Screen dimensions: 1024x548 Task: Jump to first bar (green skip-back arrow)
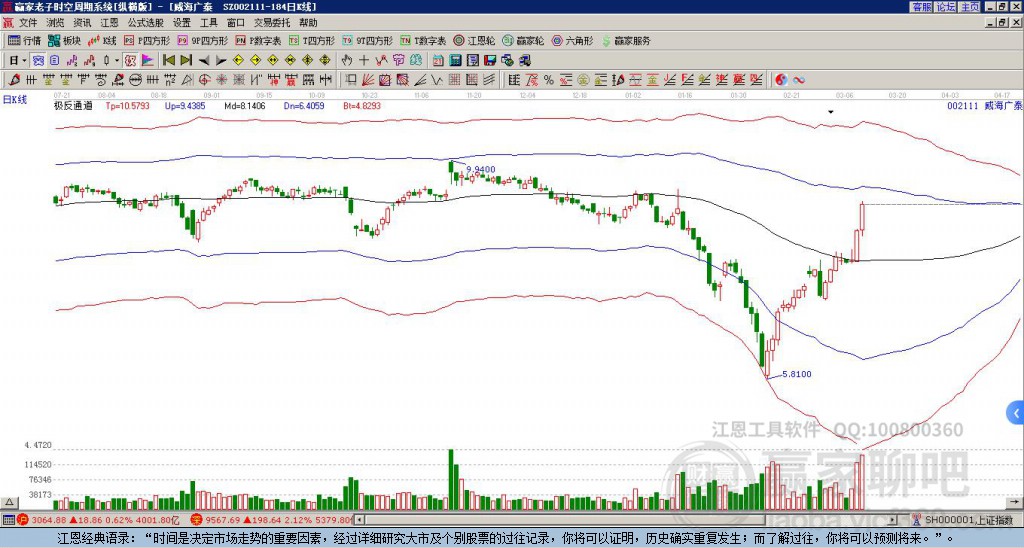[x=168, y=60]
